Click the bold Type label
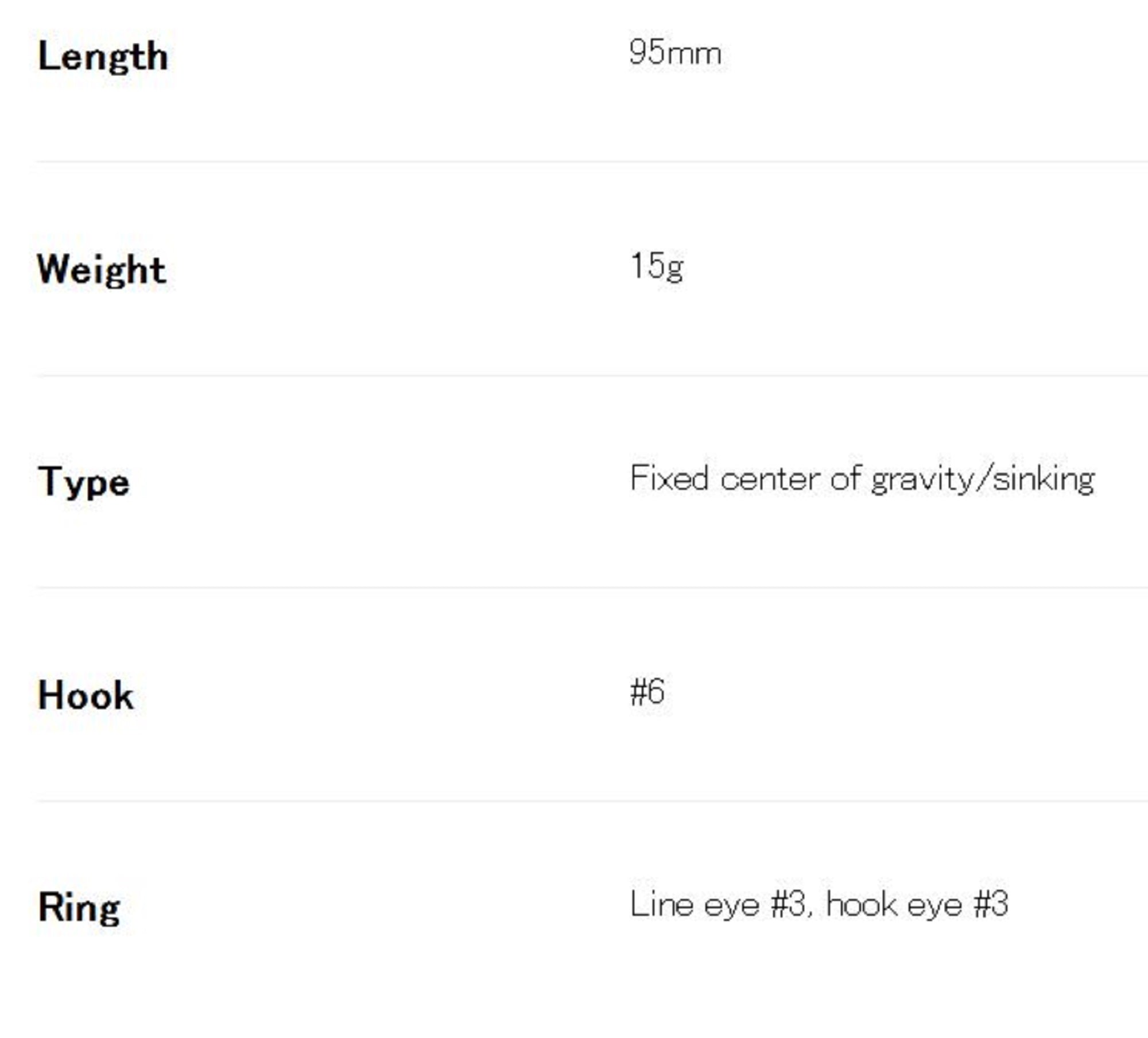Screen dimensions: 1148x1038 (x=84, y=482)
